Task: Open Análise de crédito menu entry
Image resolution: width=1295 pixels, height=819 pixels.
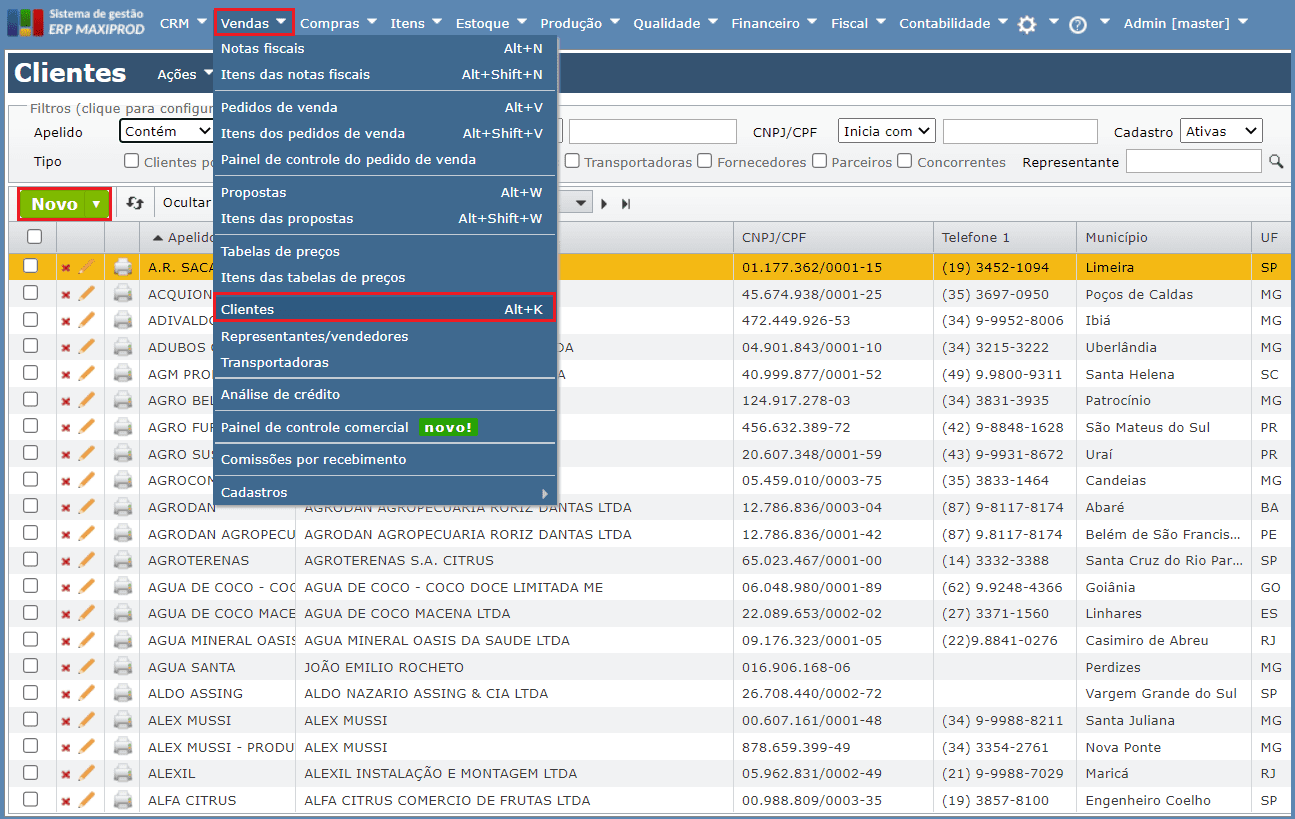Action: [280, 394]
